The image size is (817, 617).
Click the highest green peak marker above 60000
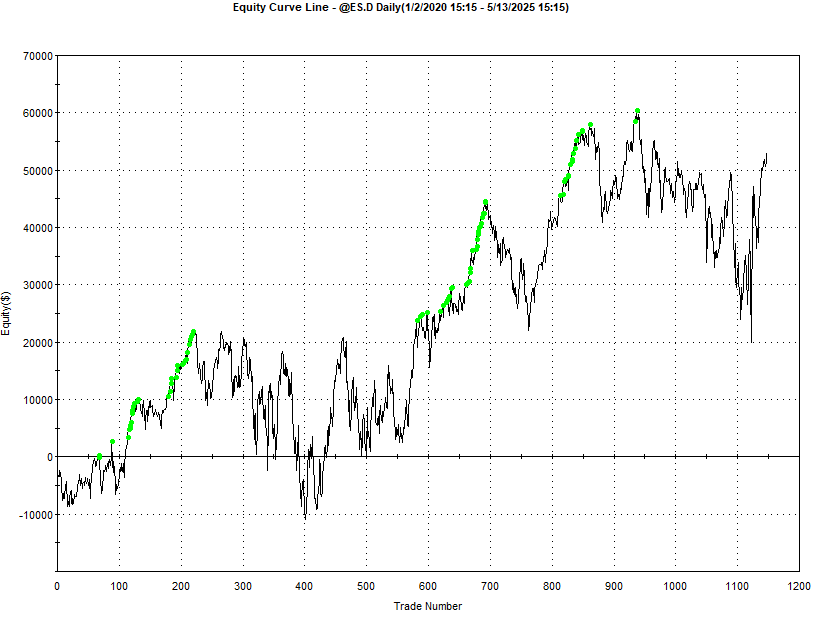[x=637, y=111]
